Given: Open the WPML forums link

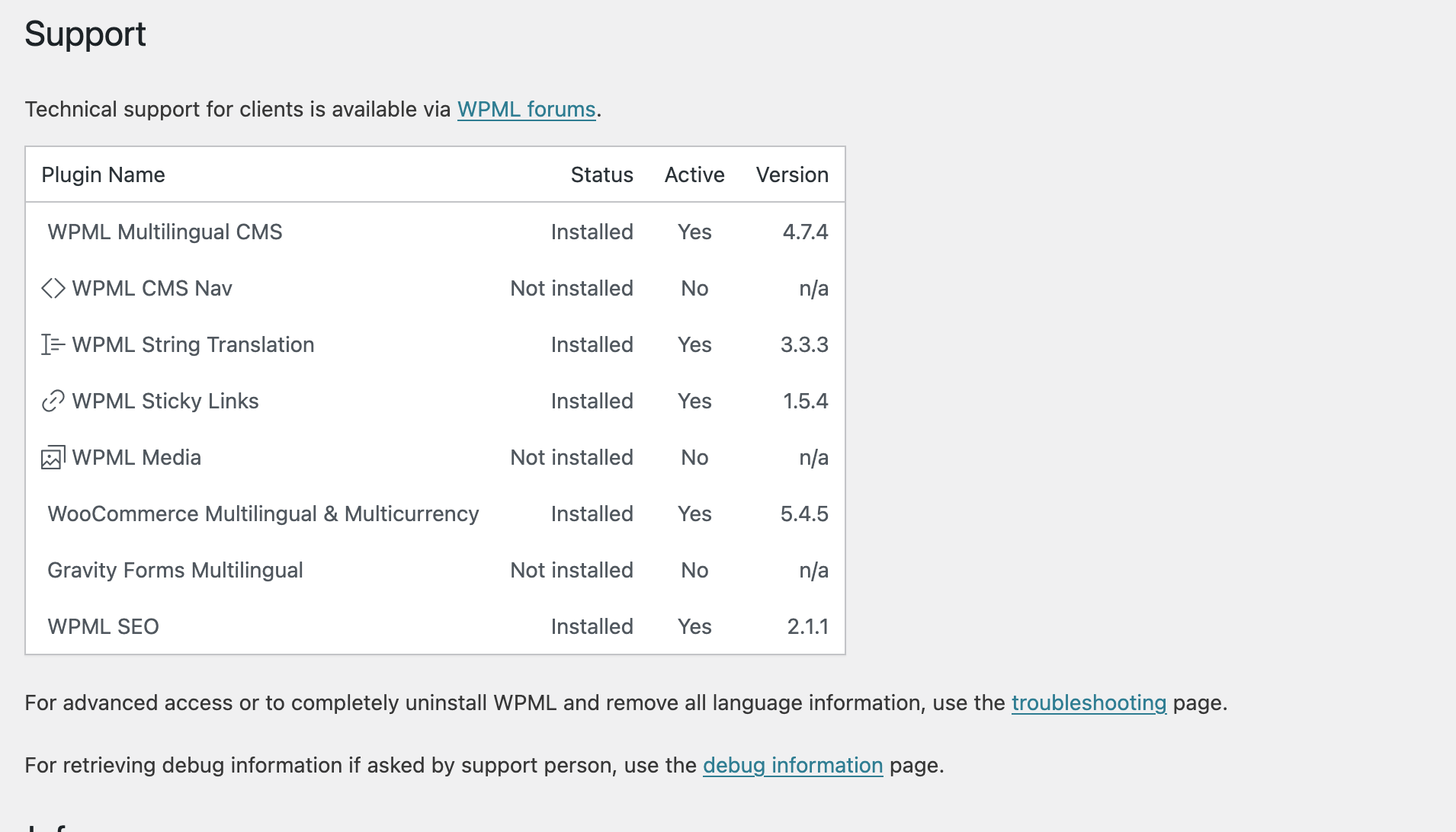Looking at the screenshot, I should pos(526,109).
